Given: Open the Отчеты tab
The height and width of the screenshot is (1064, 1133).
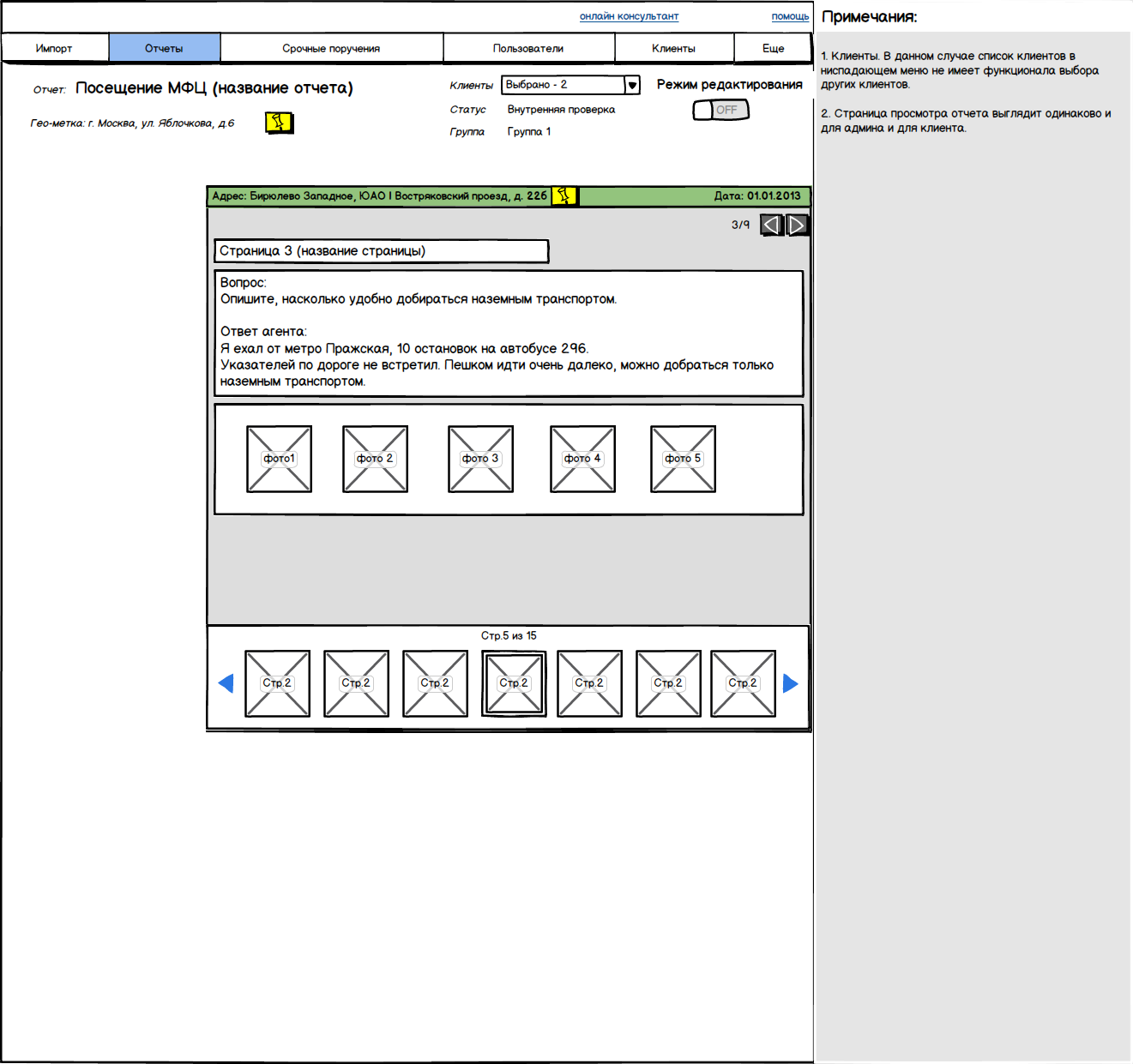Looking at the screenshot, I should tap(164, 48).
